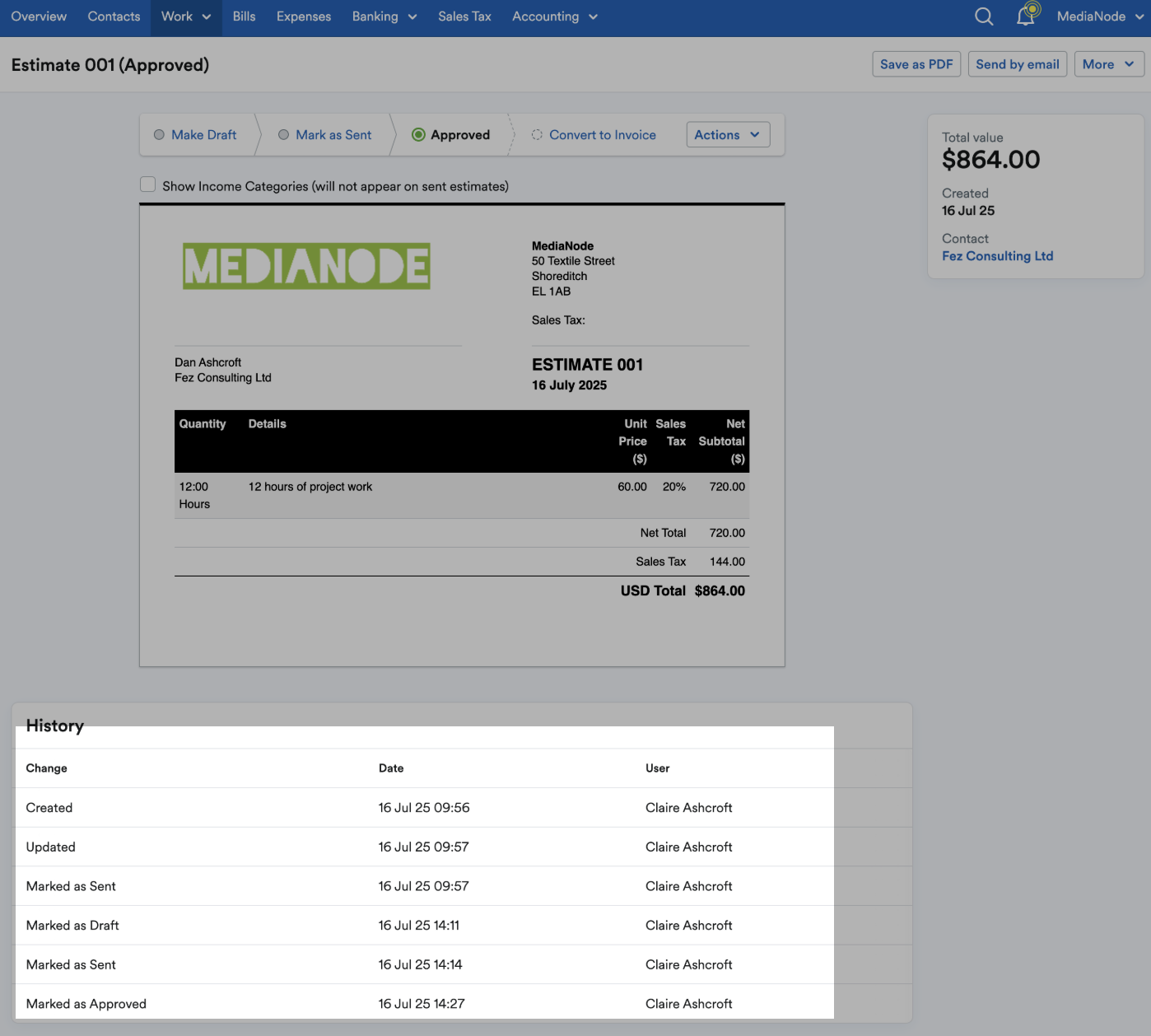Image resolution: width=1151 pixels, height=1036 pixels.
Task: Open Fez Consulting Ltd contact link
Action: [997, 256]
